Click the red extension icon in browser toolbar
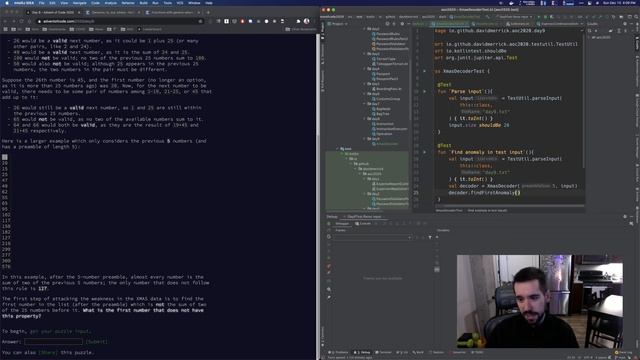The height and width of the screenshot is (360, 640). coord(242,21)
